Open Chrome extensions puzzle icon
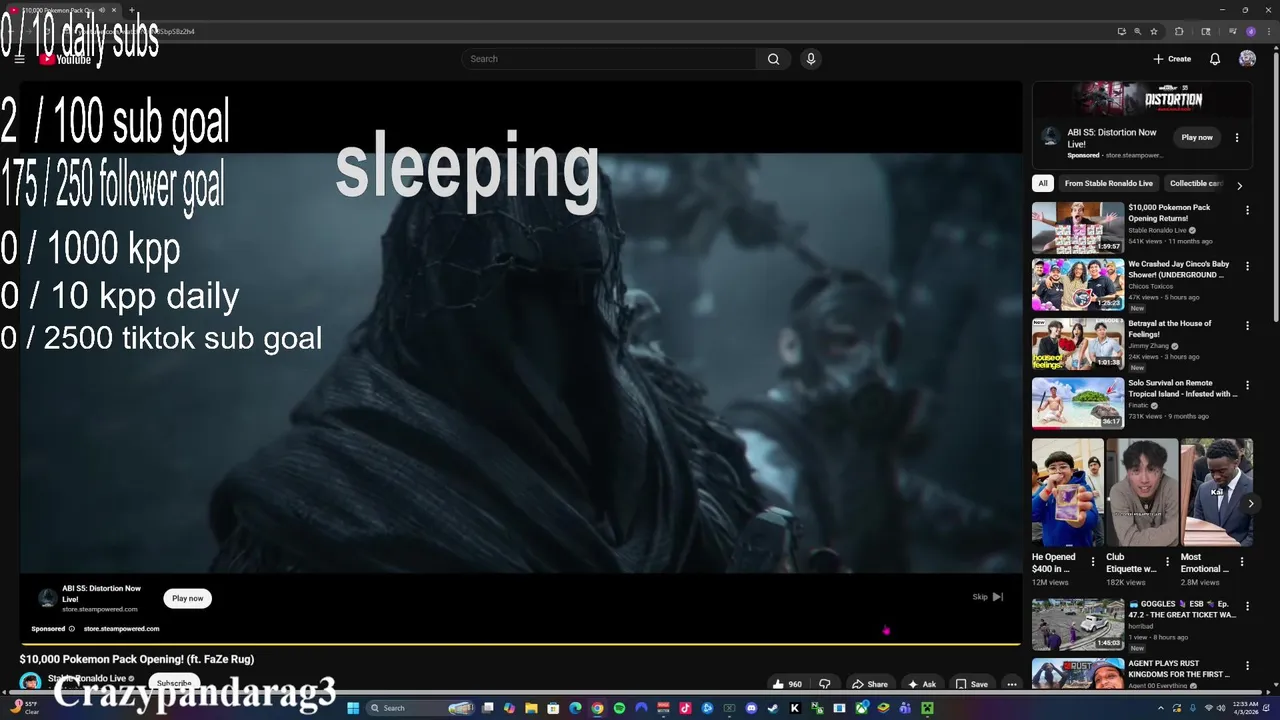1280x720 pixels. click(1179, 31)
